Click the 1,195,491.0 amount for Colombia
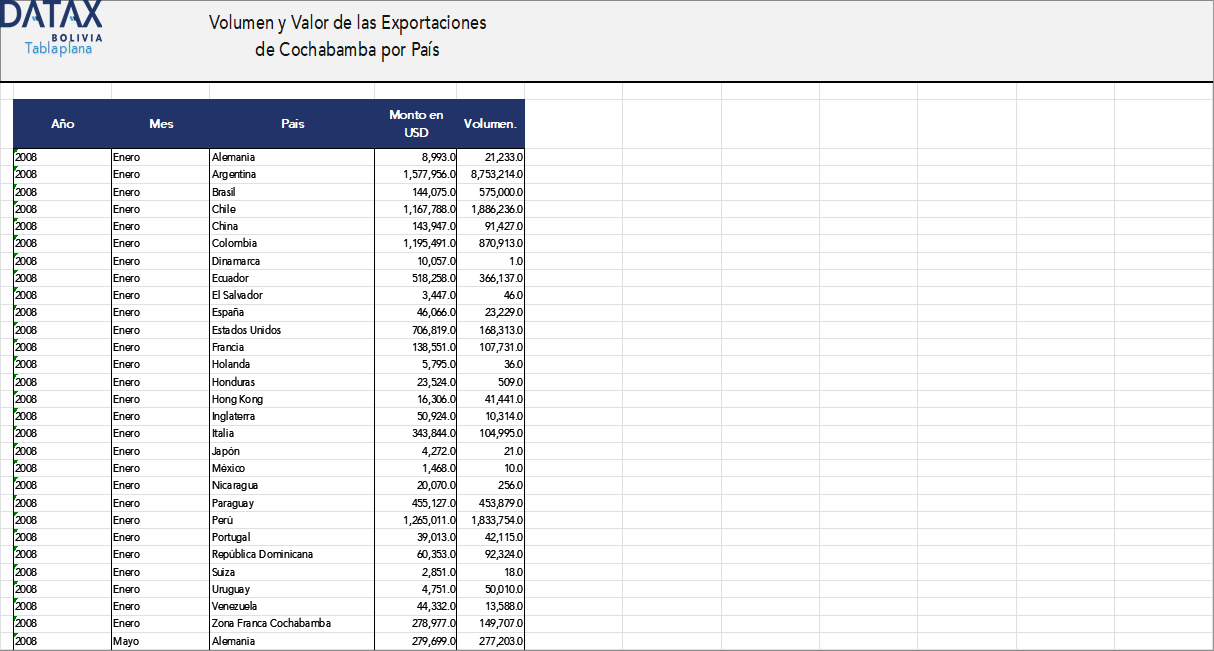 [416, 243]
